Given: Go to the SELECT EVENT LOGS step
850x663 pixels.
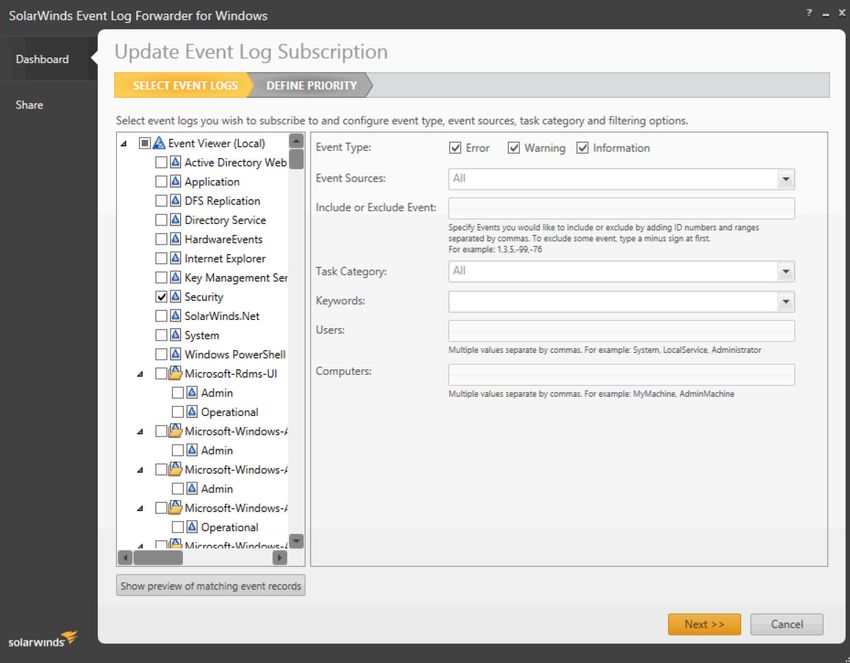Looking at the screenshot, I should tap(185, 85).
